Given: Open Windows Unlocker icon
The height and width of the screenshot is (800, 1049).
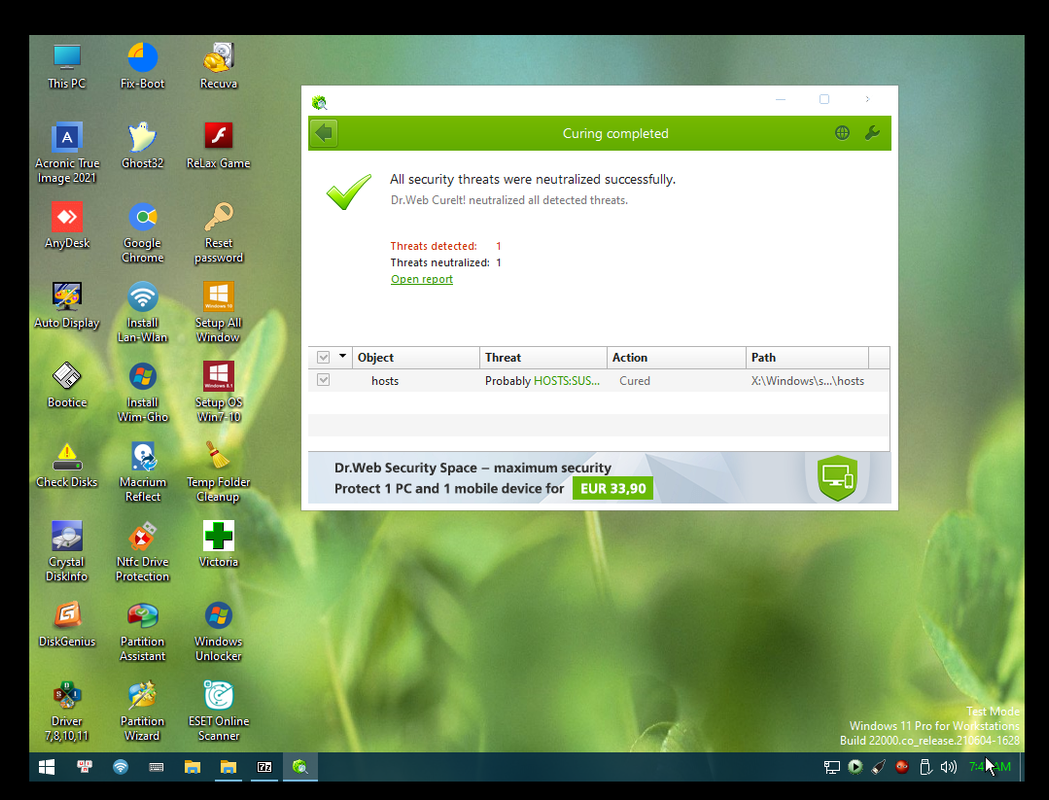Looking at the screenshot, I should coord(218,631).
